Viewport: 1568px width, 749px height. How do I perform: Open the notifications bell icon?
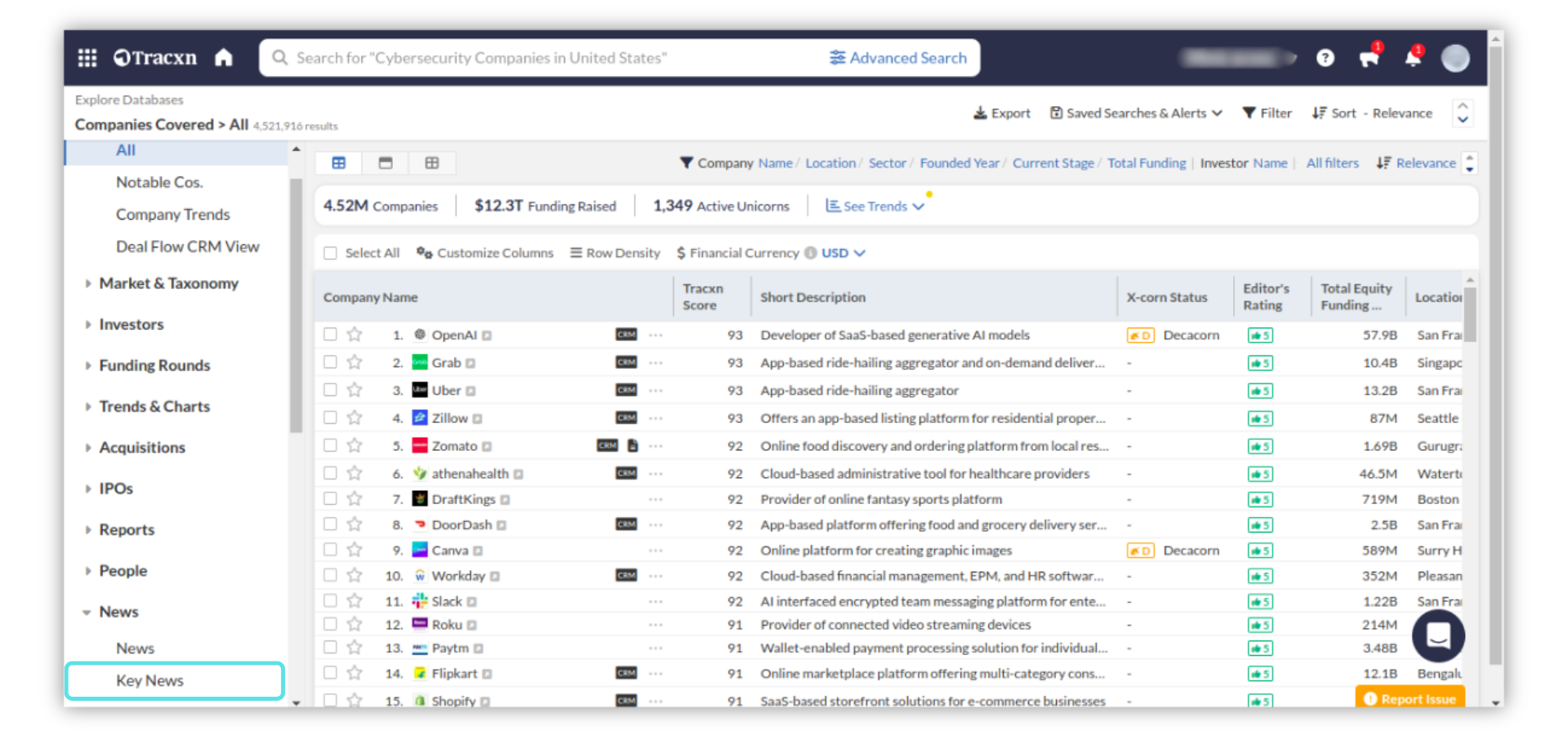tap(1412, 58)
